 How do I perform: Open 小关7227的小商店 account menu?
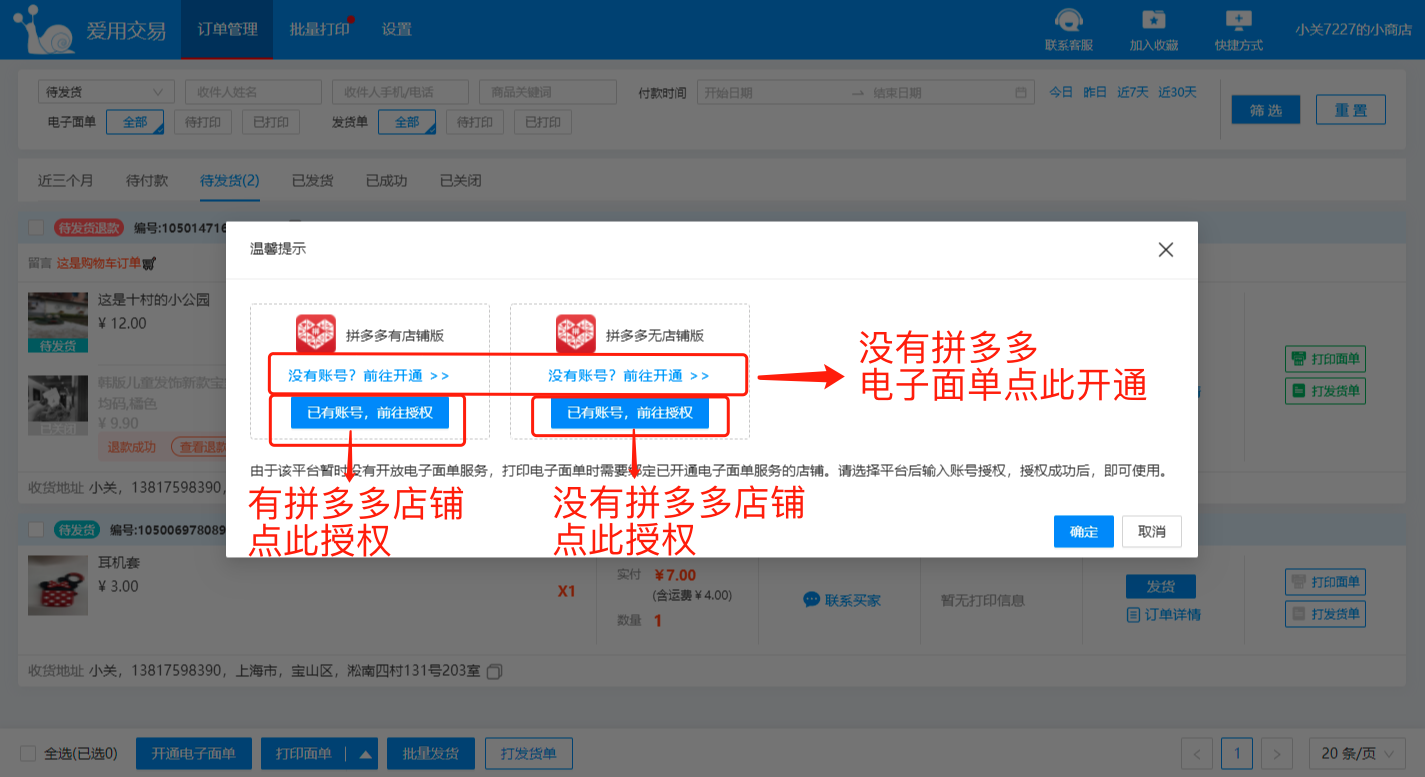click(1353, 30)
